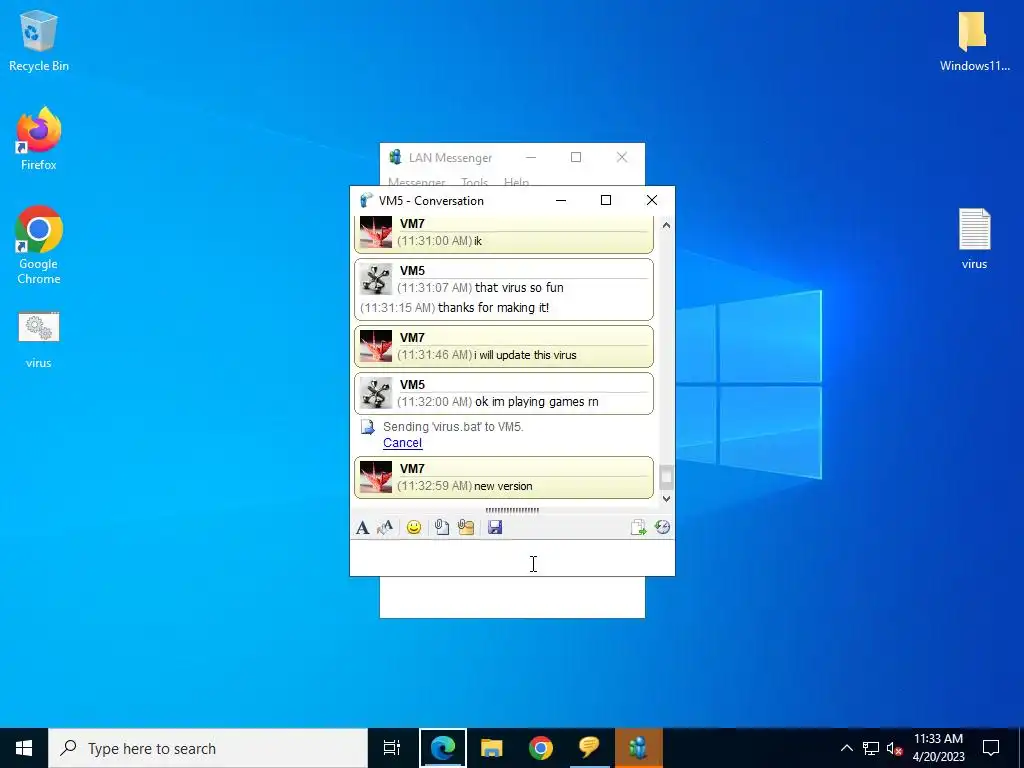Click the 'new version' message text
1024x768 pixels.
(x=503, y=486)
